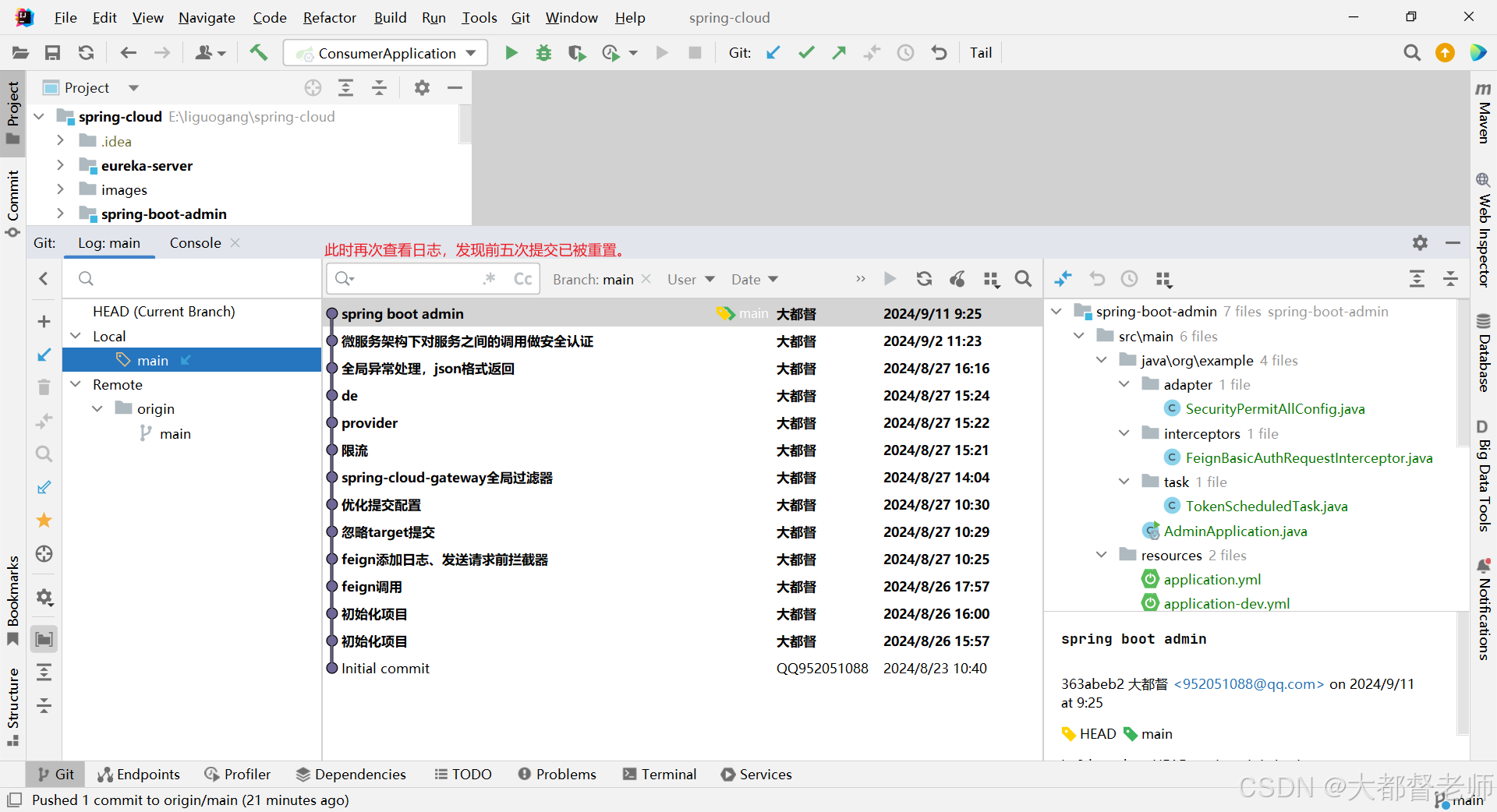Collapse the Remote branches node
The height and width of the screenshot is (812, 1497).
76,384
